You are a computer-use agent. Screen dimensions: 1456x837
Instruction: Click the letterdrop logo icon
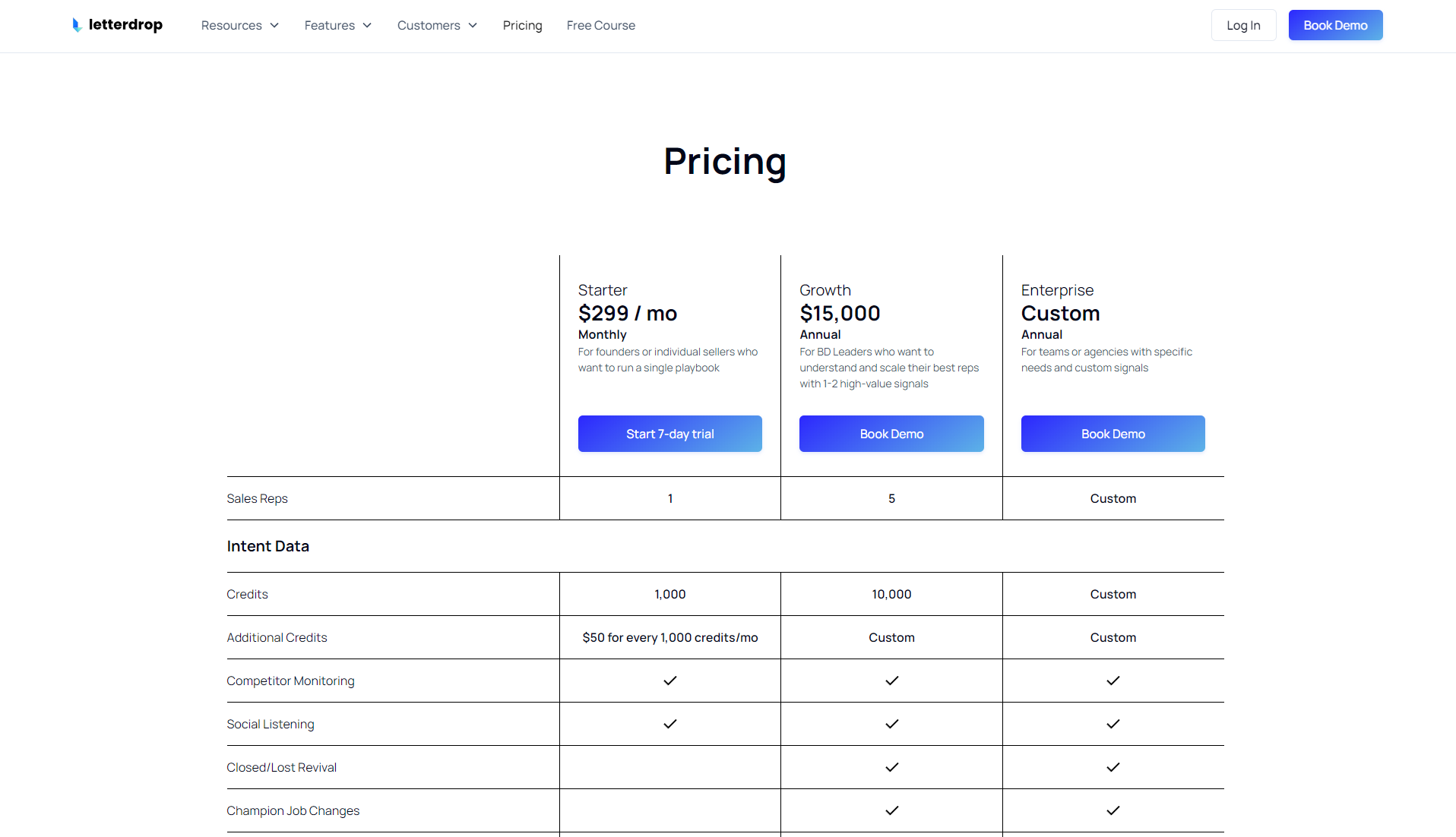77,25
